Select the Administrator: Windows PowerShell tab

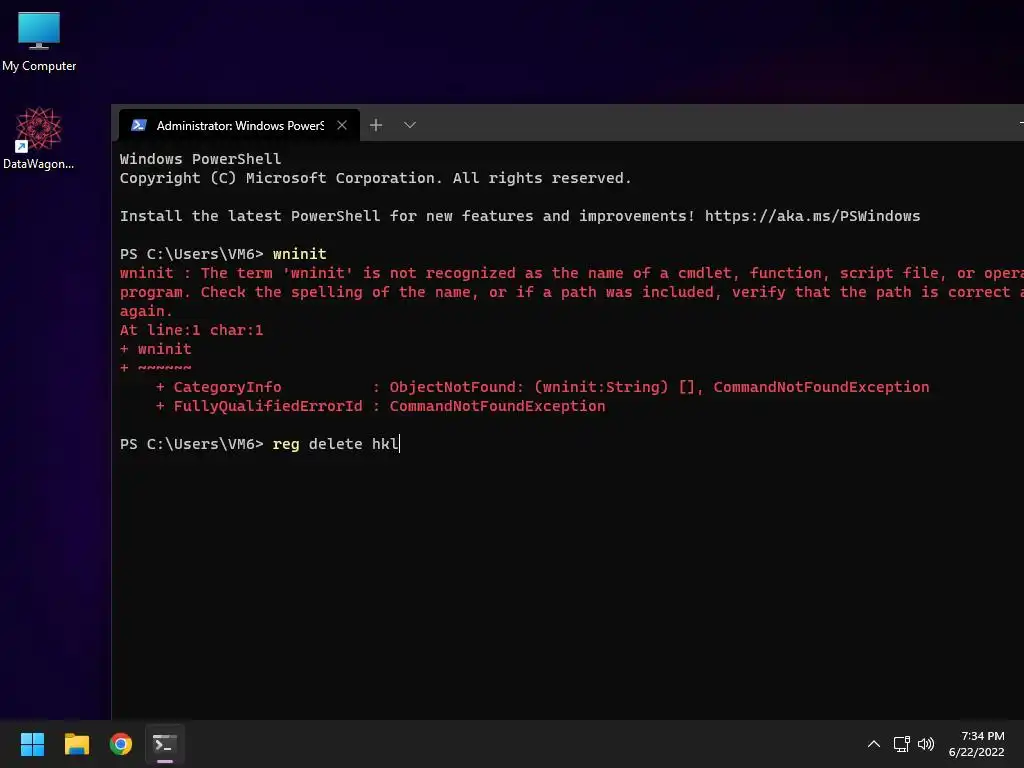tap(239, 125)
